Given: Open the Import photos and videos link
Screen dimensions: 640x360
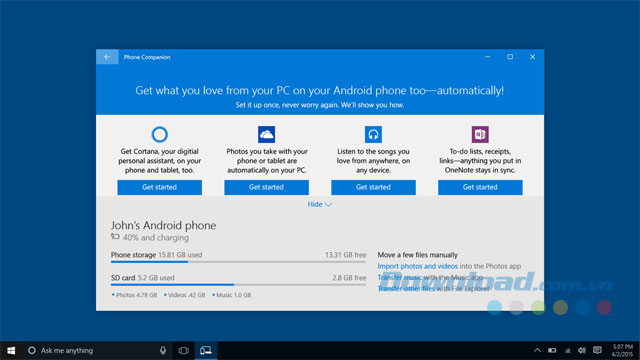Looking at the screenshot, I should click(x=418, y=266).
